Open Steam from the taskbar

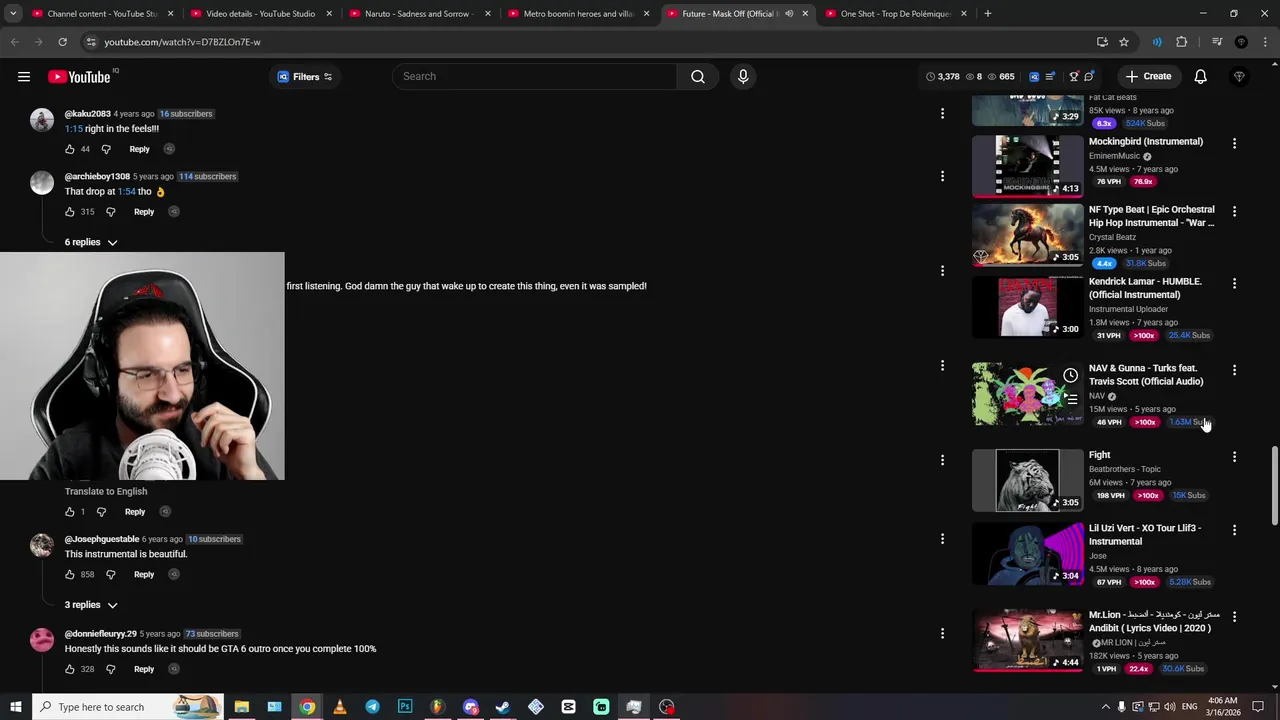(x=503, y=707)
